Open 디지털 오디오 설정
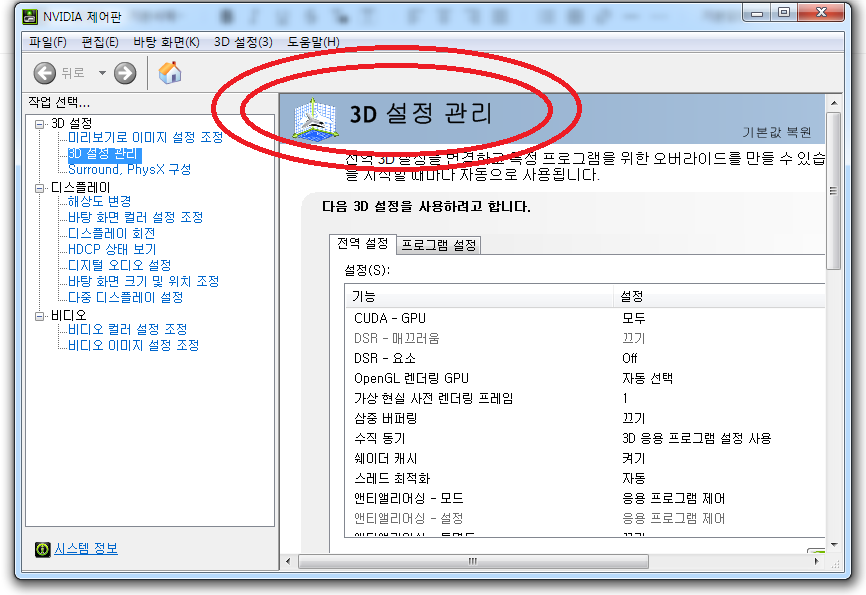The width and height of the screenshot is (866, 595). click(x=119, y=265)
